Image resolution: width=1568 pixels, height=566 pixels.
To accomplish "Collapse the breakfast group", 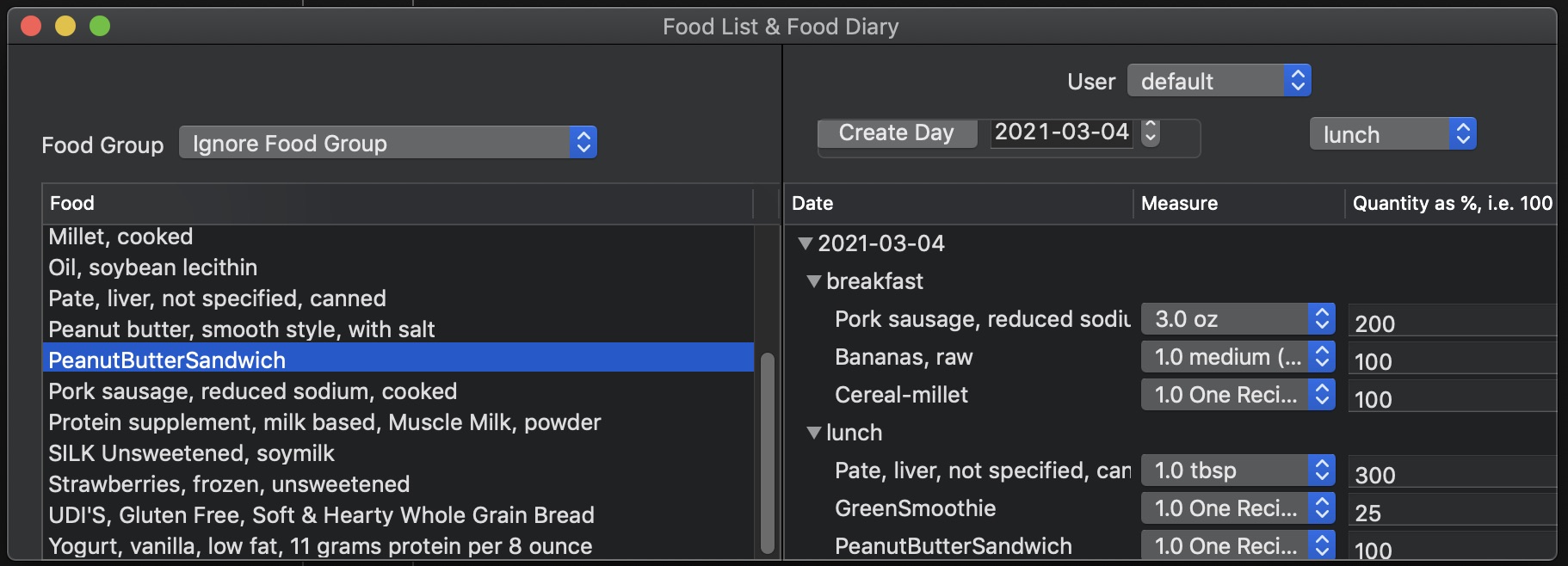I will point(814,281).
